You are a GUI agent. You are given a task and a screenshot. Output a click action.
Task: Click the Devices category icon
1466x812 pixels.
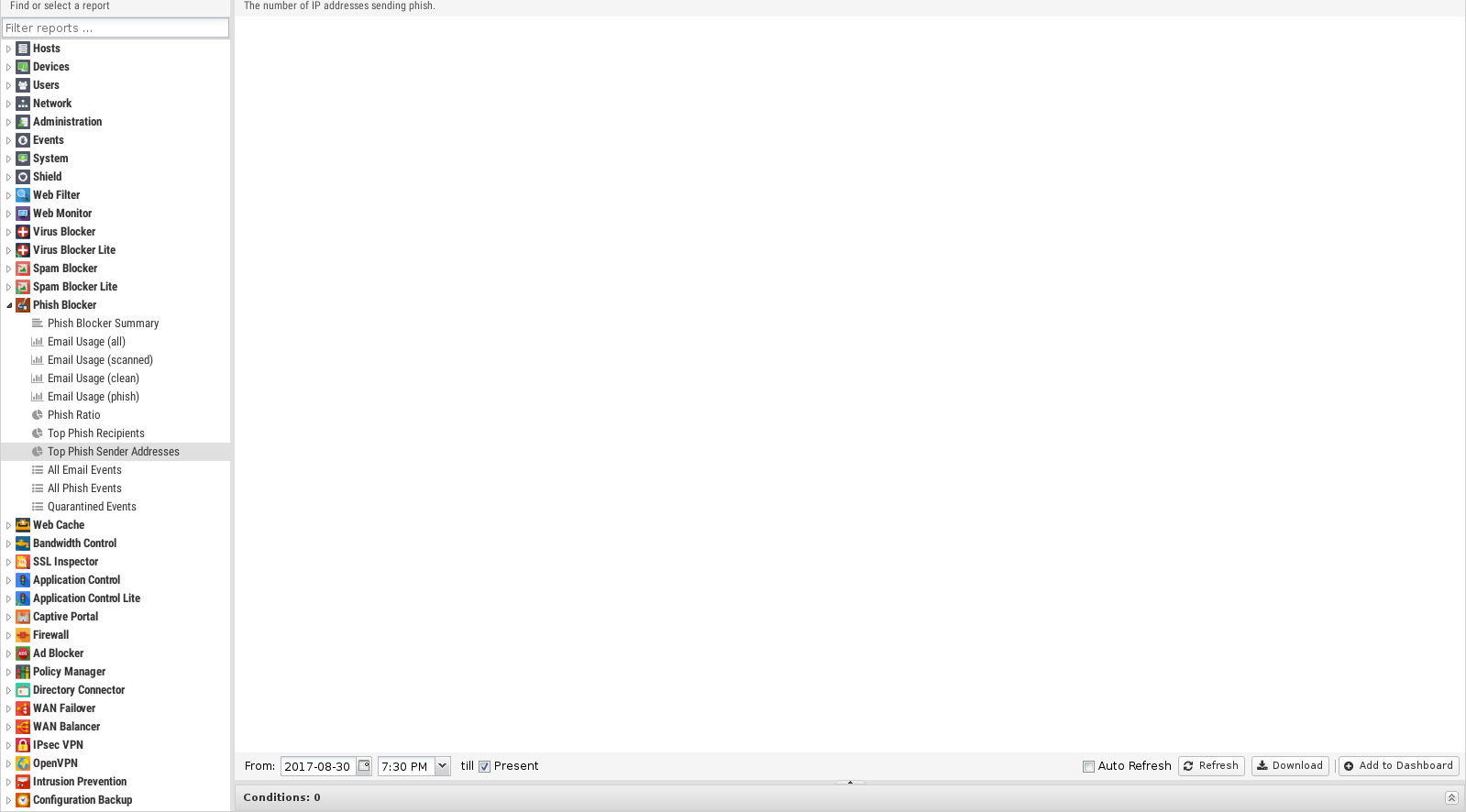pos(23,67)
